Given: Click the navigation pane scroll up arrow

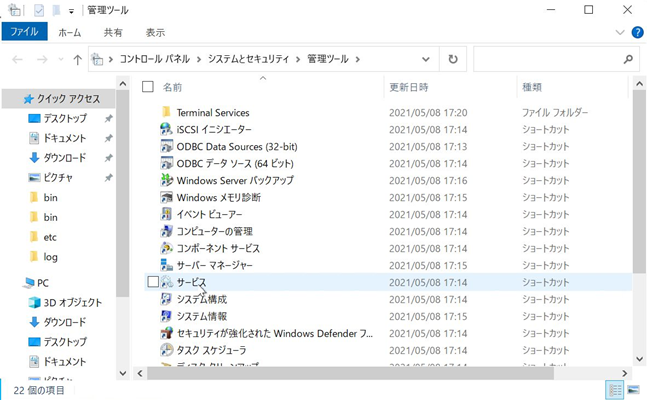Looking at the screenshot, I should 123,84.
